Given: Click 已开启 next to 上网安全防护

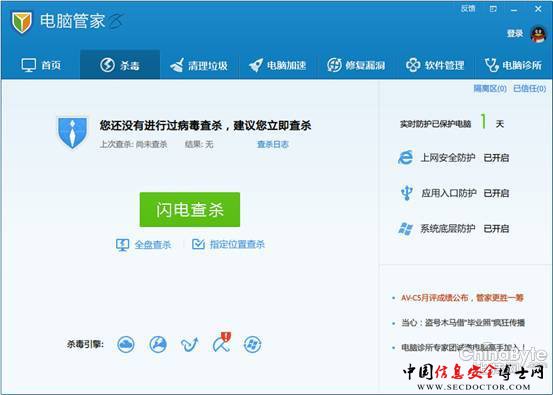Looking at the screenshot, I should [x=496, y=158].
